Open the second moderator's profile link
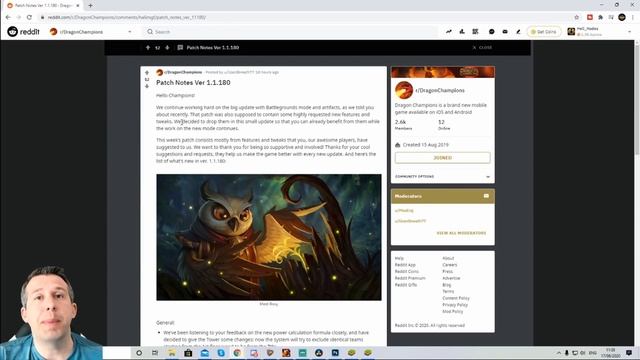640x360 pixels. point(410,221)
